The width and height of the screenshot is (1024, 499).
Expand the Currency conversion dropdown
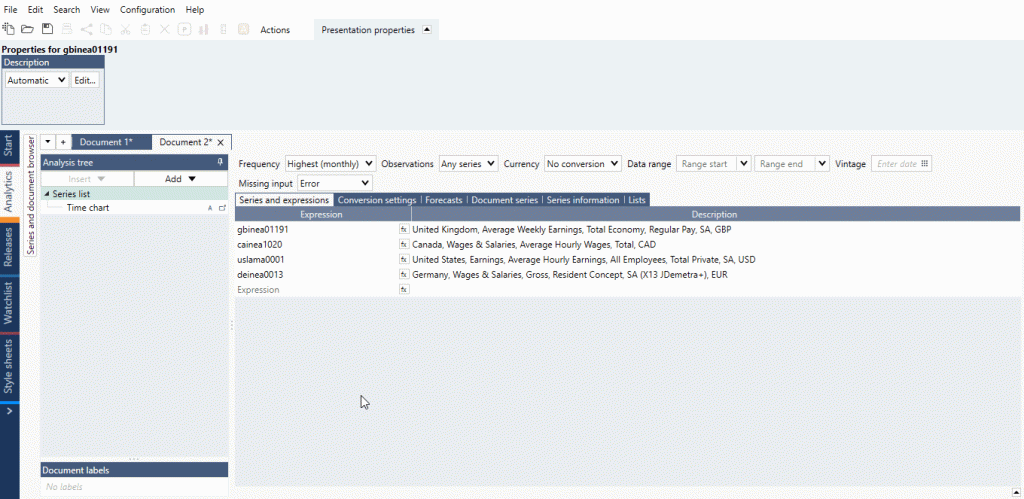pyautogui.click(x=581, y=164)
